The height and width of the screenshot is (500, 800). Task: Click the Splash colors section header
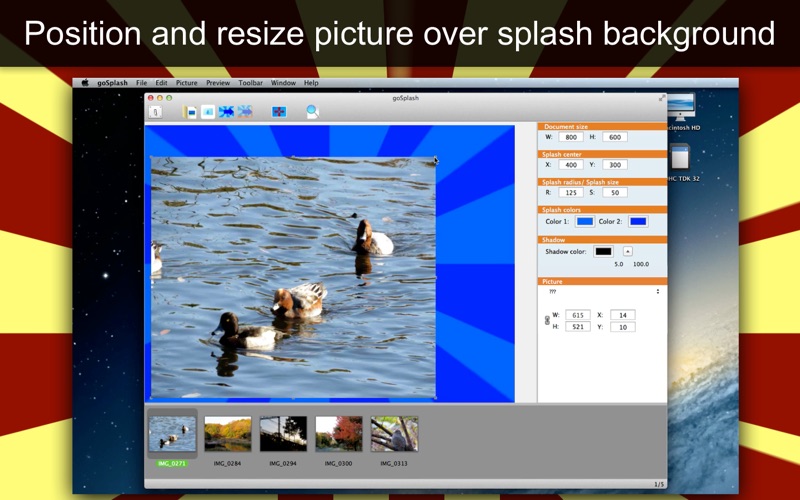point(602,210)
